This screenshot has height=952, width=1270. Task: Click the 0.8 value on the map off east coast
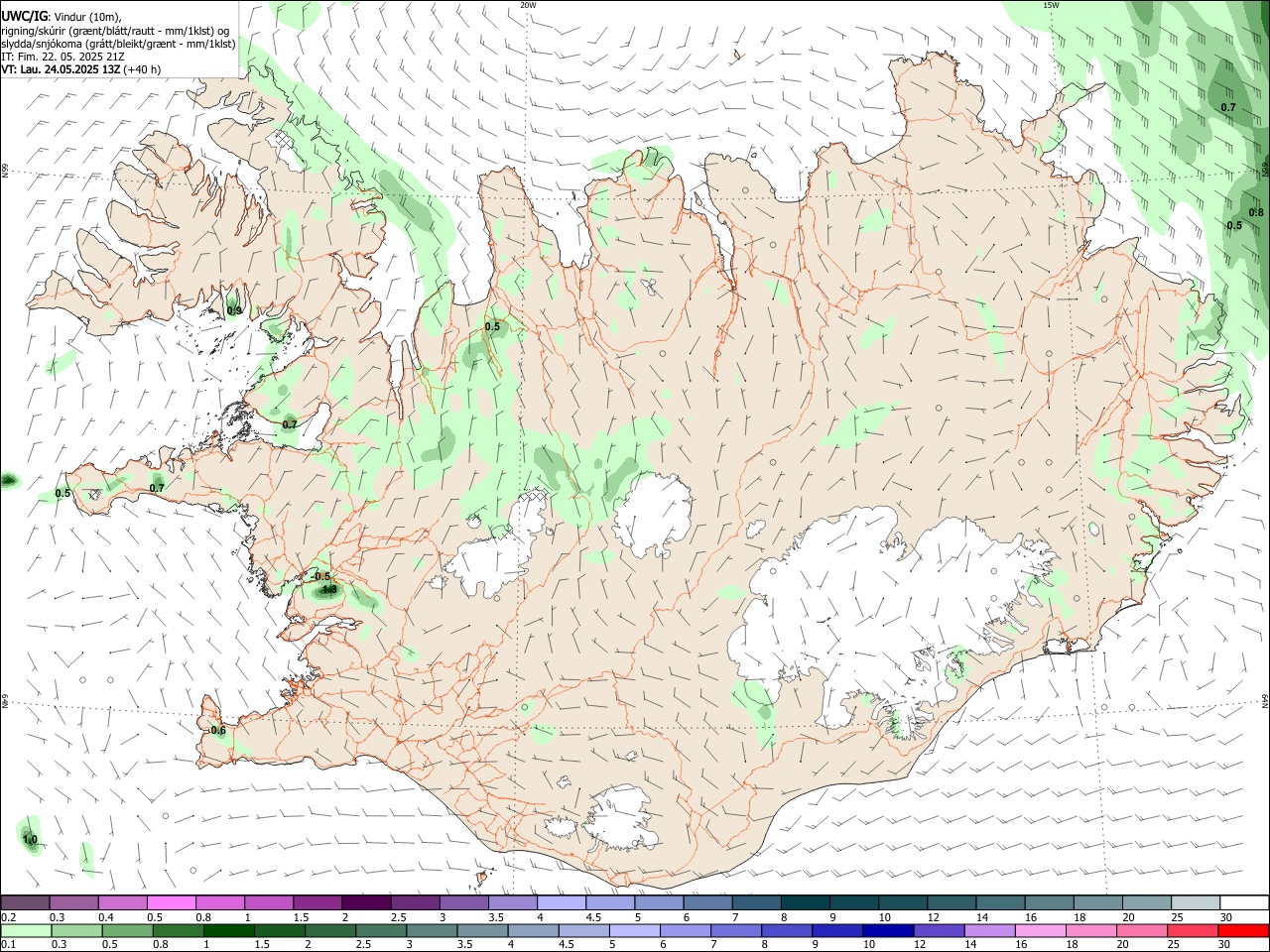(1256, 212)
